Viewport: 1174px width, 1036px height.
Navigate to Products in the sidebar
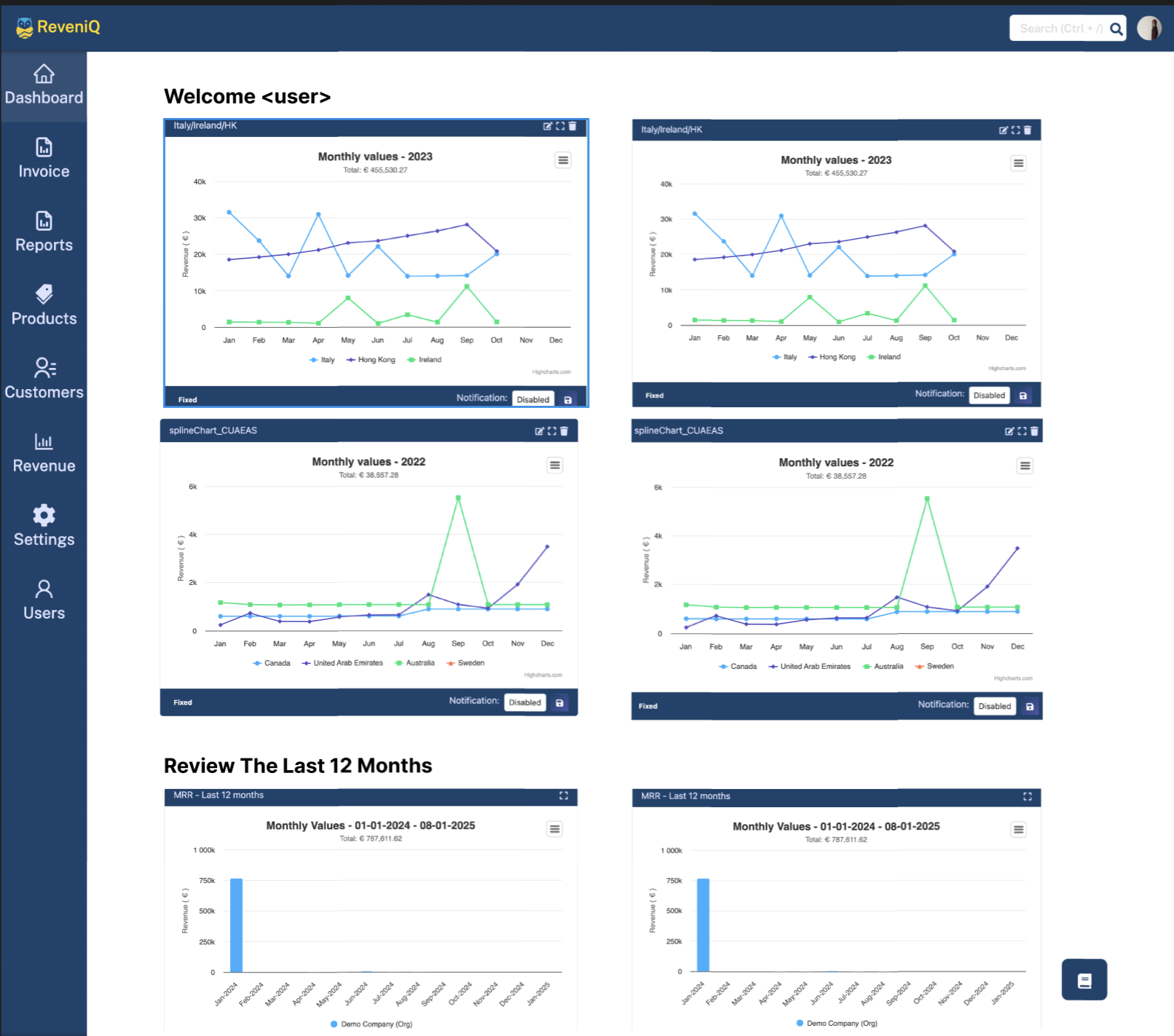[44, 306]
